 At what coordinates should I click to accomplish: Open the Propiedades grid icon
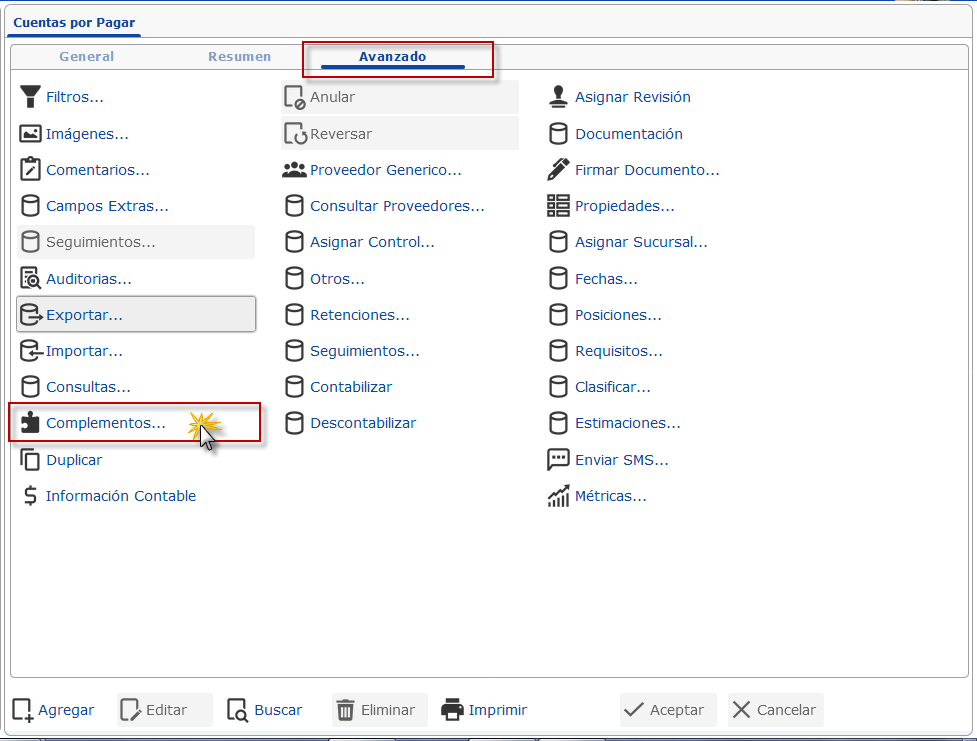tap(558, 206)
